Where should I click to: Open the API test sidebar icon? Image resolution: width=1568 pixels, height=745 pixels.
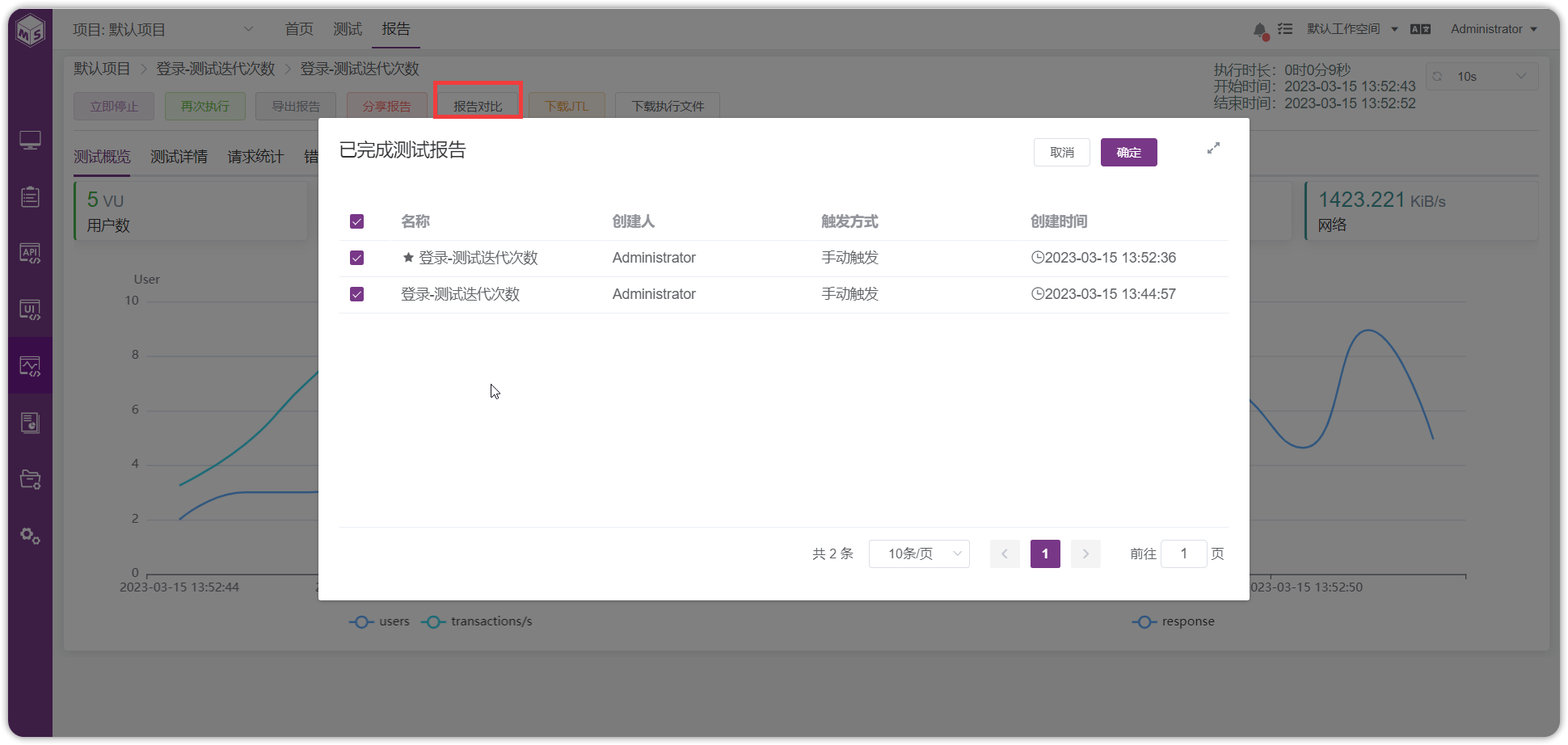pos(31,254)
